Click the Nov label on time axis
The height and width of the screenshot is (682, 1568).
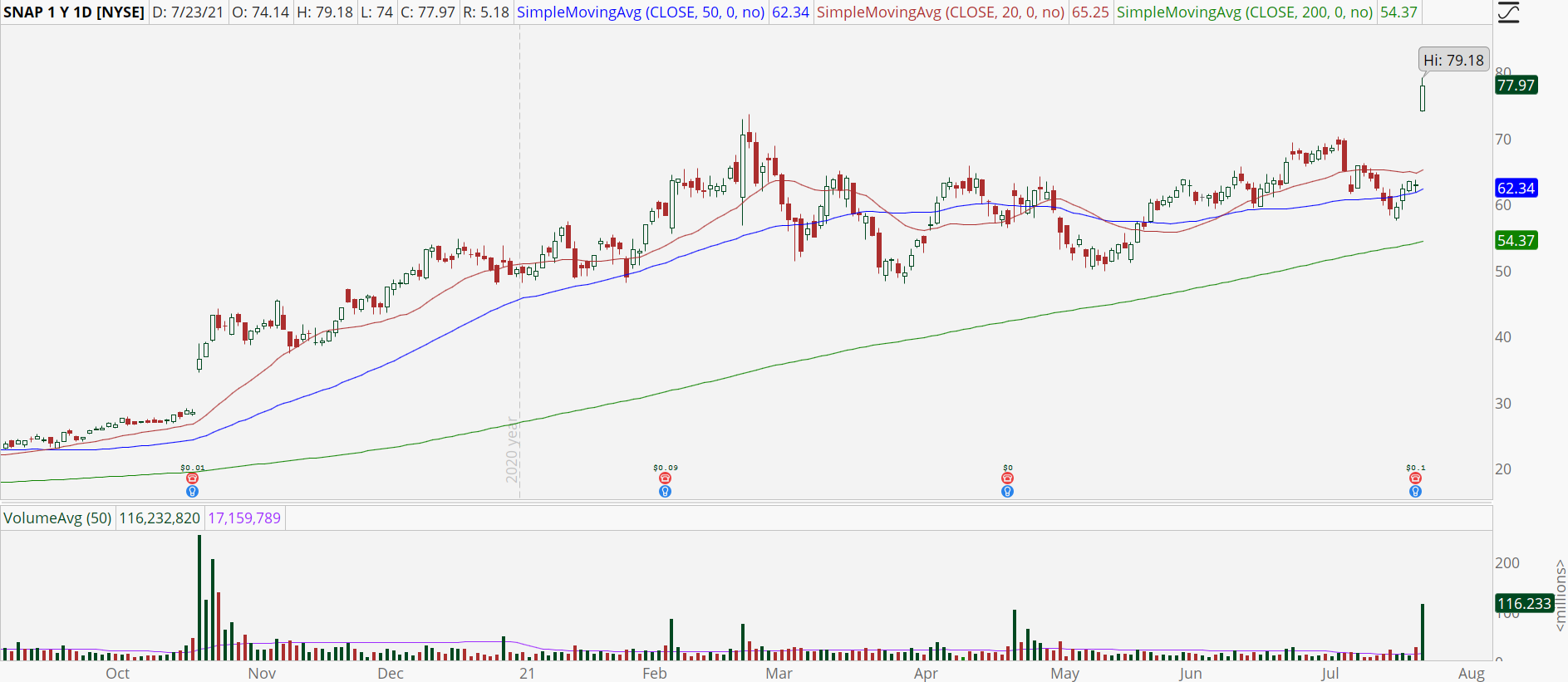[x=262, y=673]
